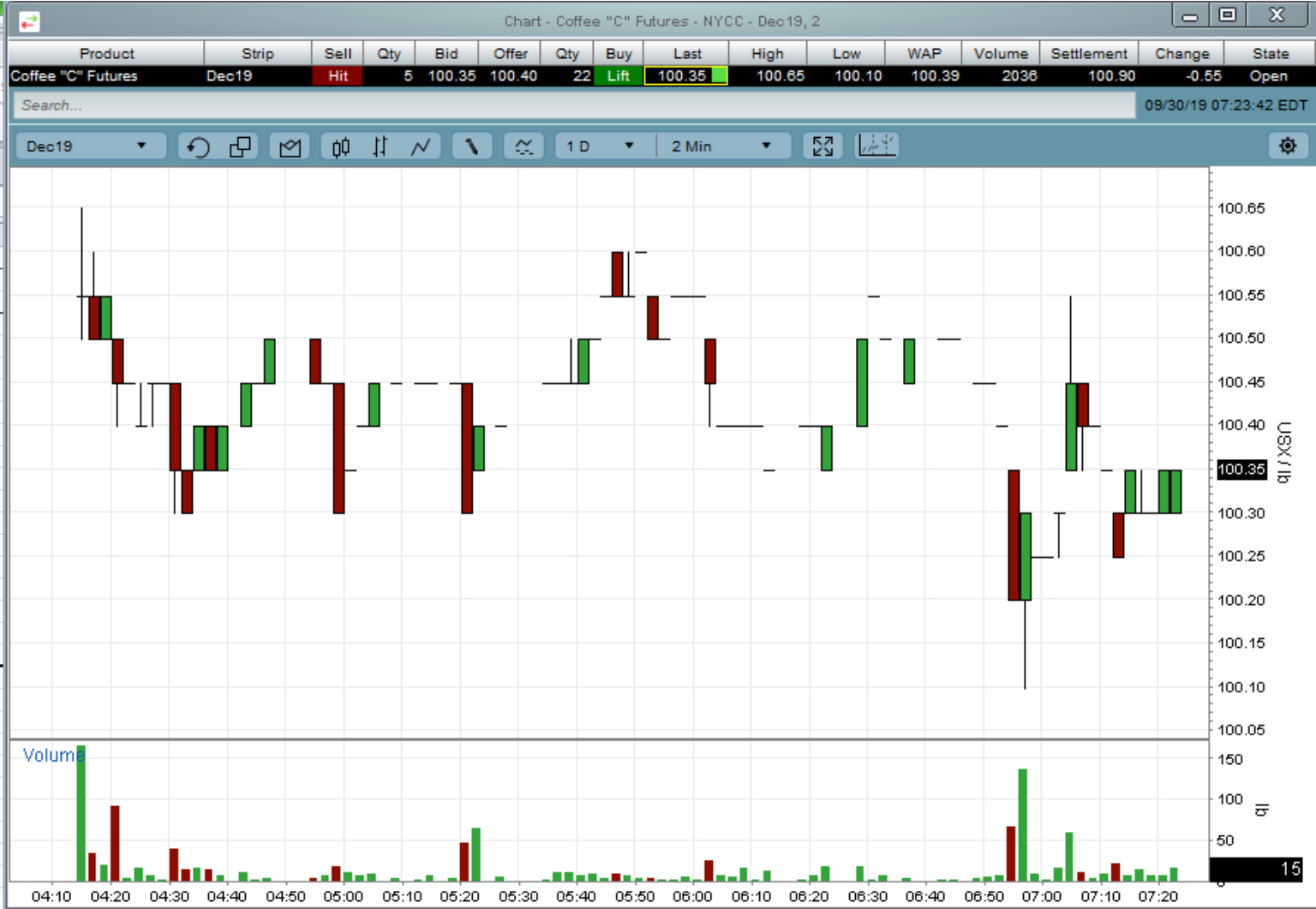
Task: Switch to line chart style
Action: point(420,147)
